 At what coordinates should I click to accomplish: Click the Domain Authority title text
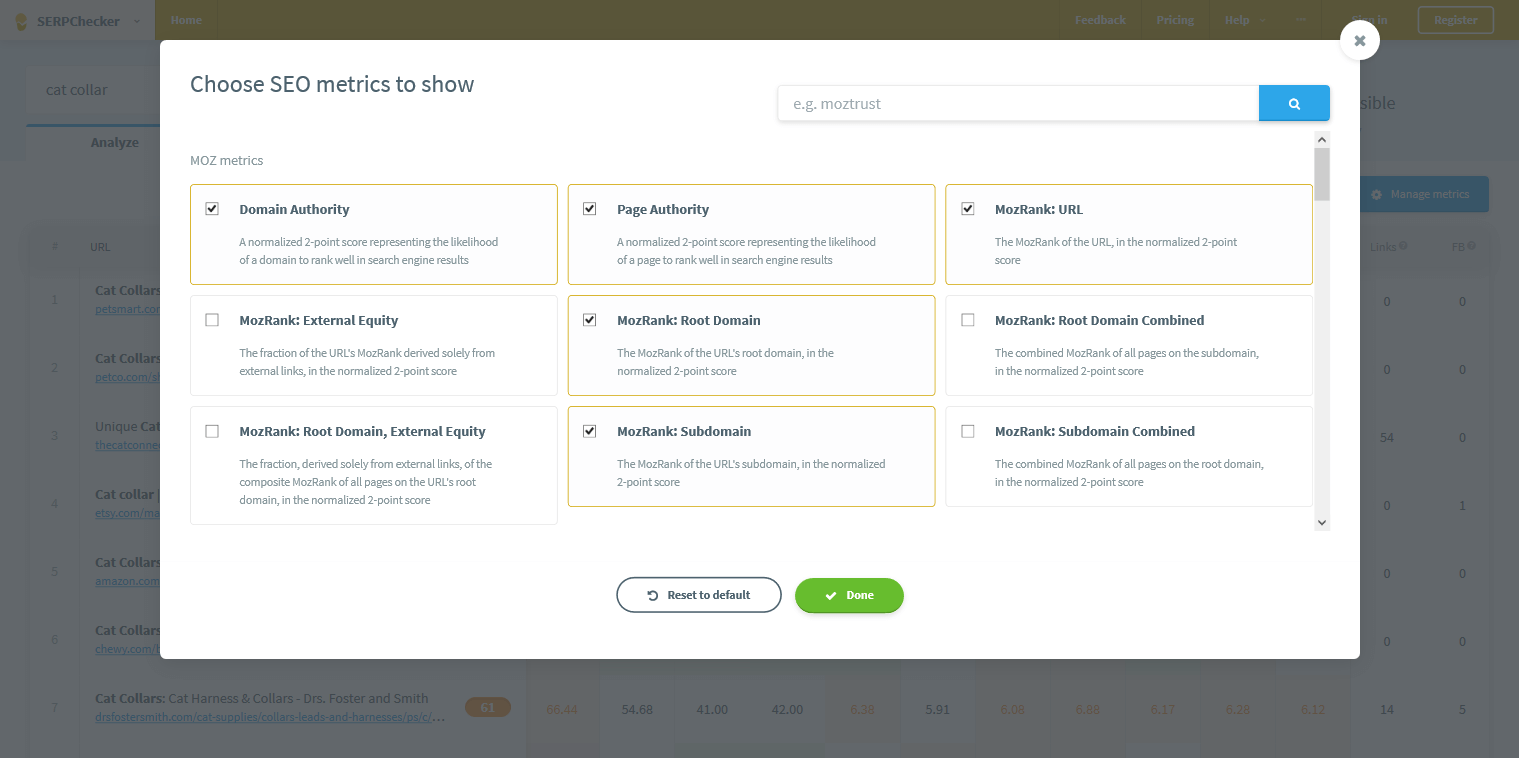tap(294, 209)
